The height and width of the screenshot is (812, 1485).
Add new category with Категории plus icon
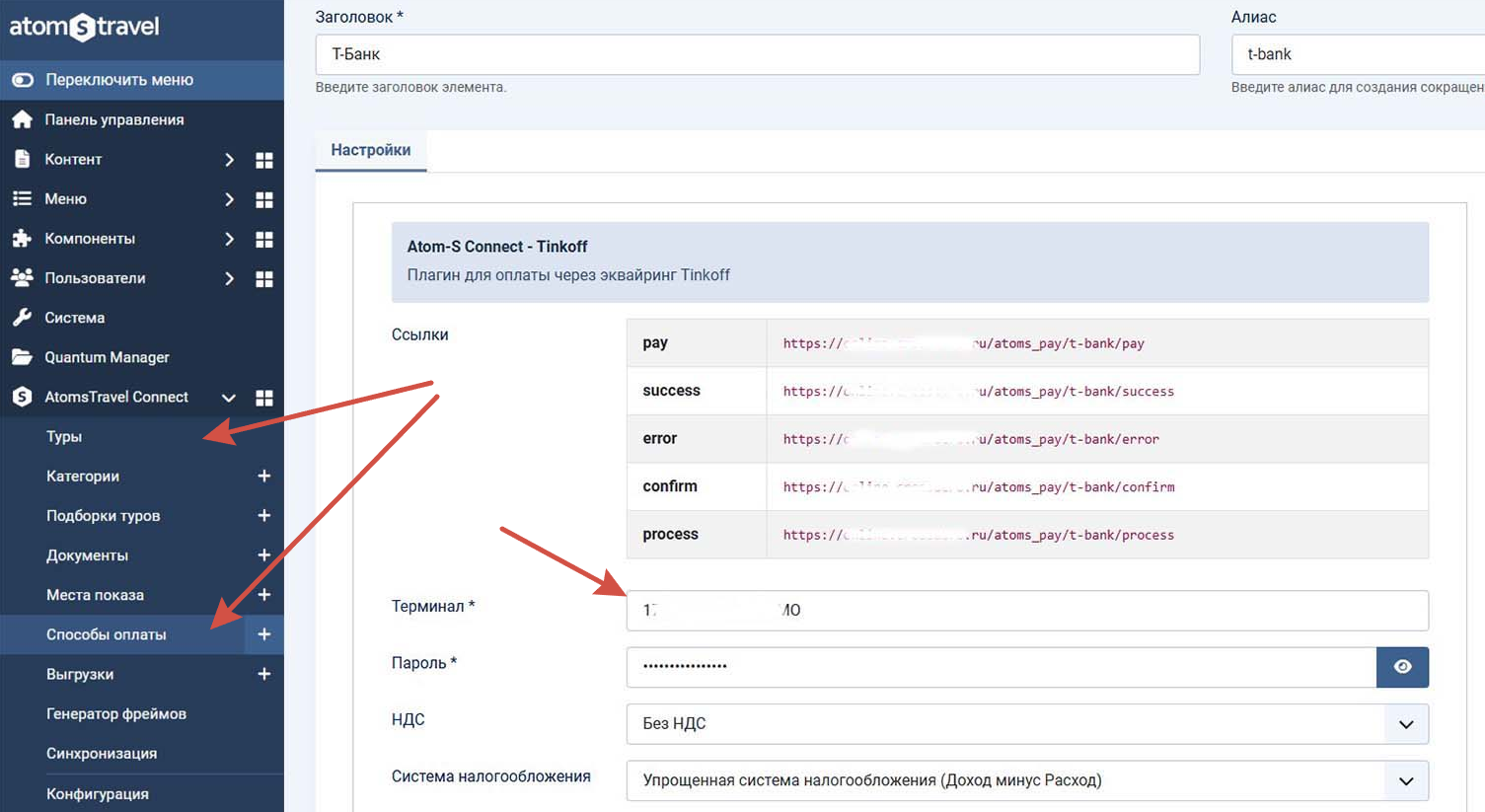click(264, 476)
